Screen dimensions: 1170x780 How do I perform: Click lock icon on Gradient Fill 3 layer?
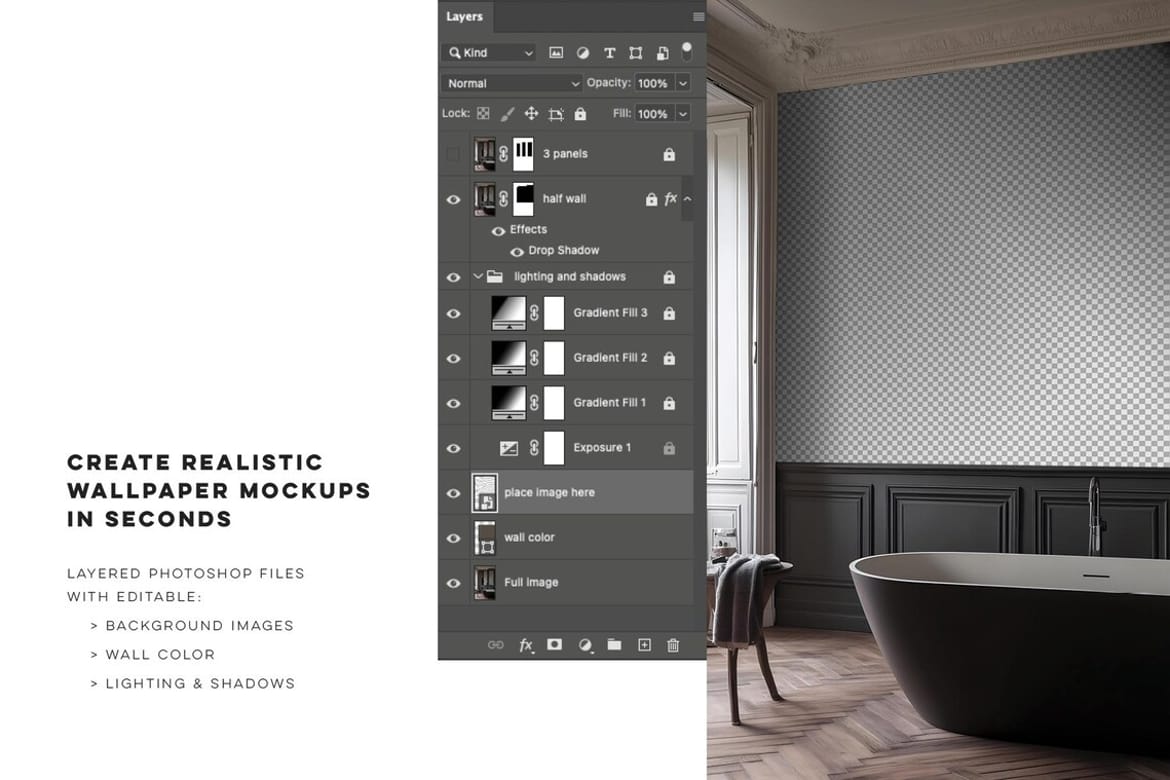[669, 313]
